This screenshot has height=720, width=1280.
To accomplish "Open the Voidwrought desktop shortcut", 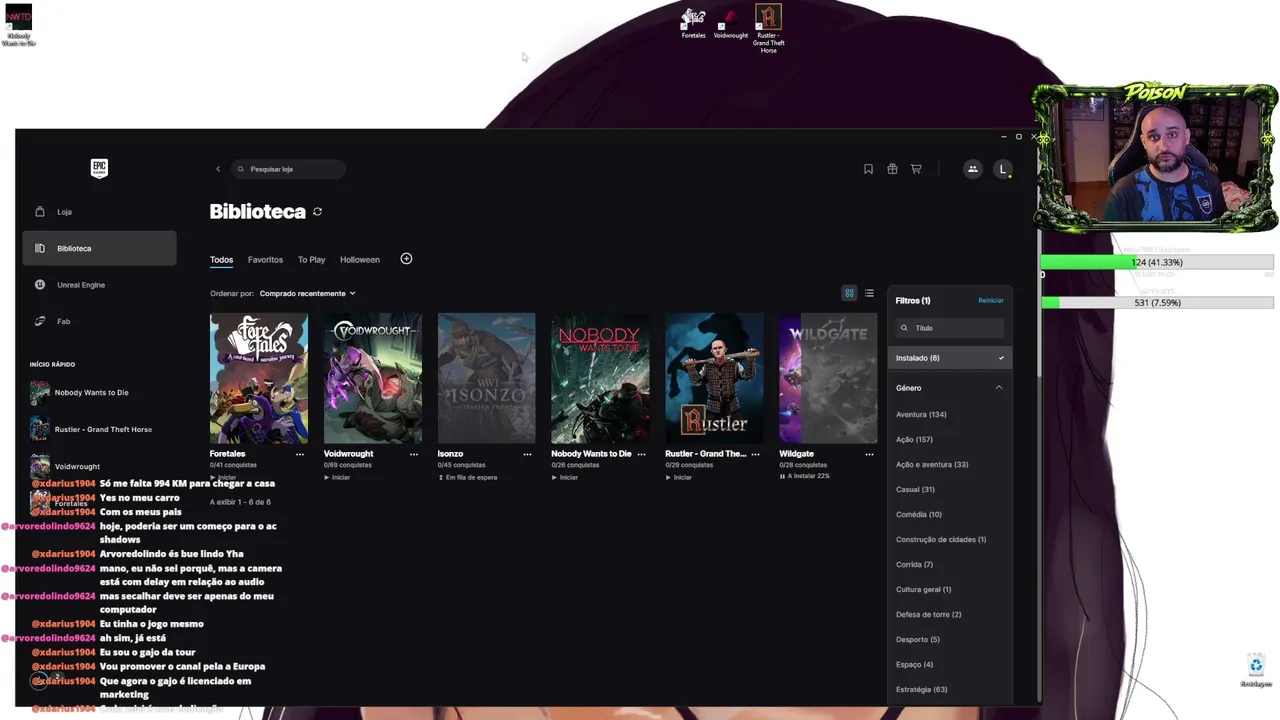I will click(731, 23).
